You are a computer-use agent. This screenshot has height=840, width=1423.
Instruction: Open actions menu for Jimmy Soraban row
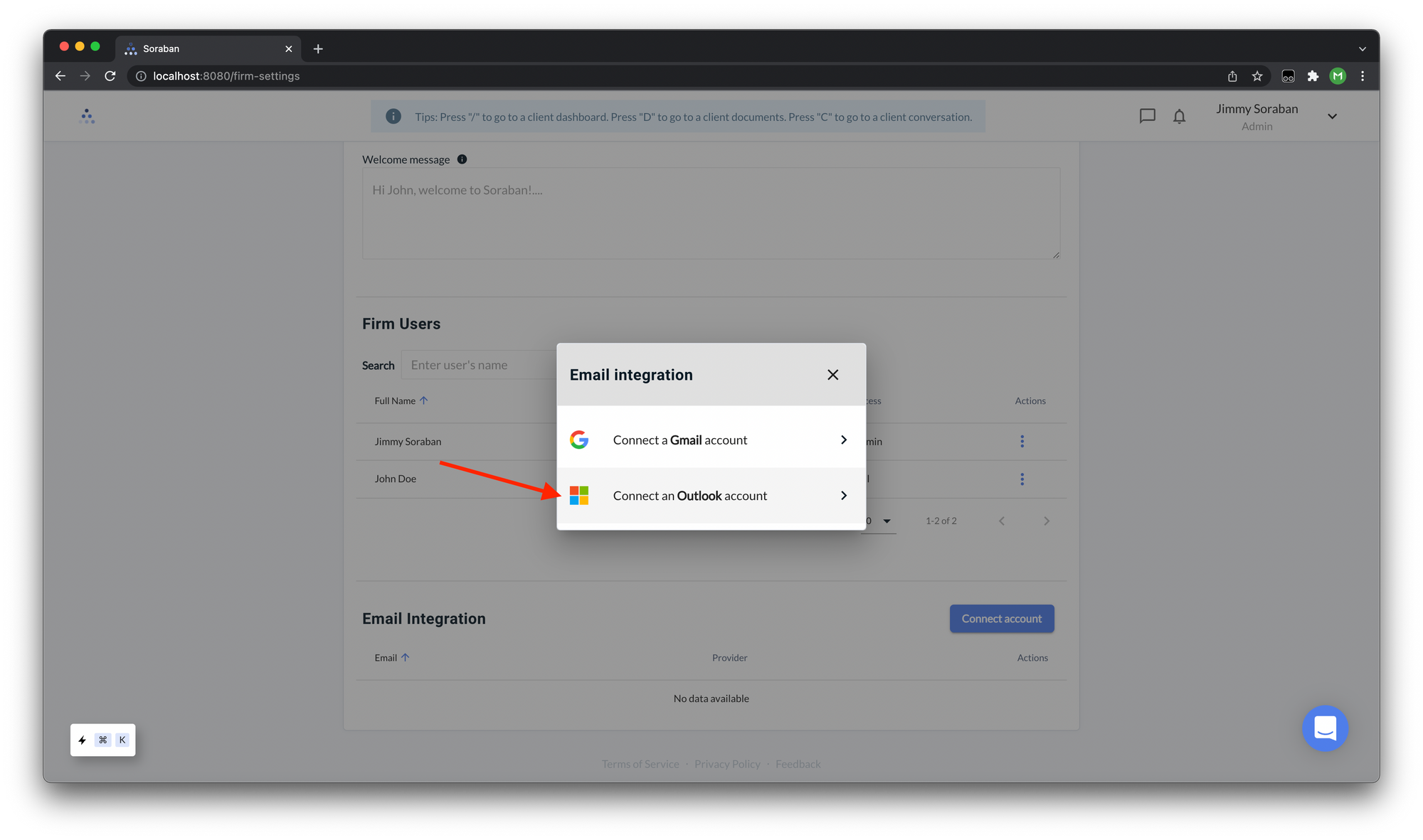tap(1022, 442)
